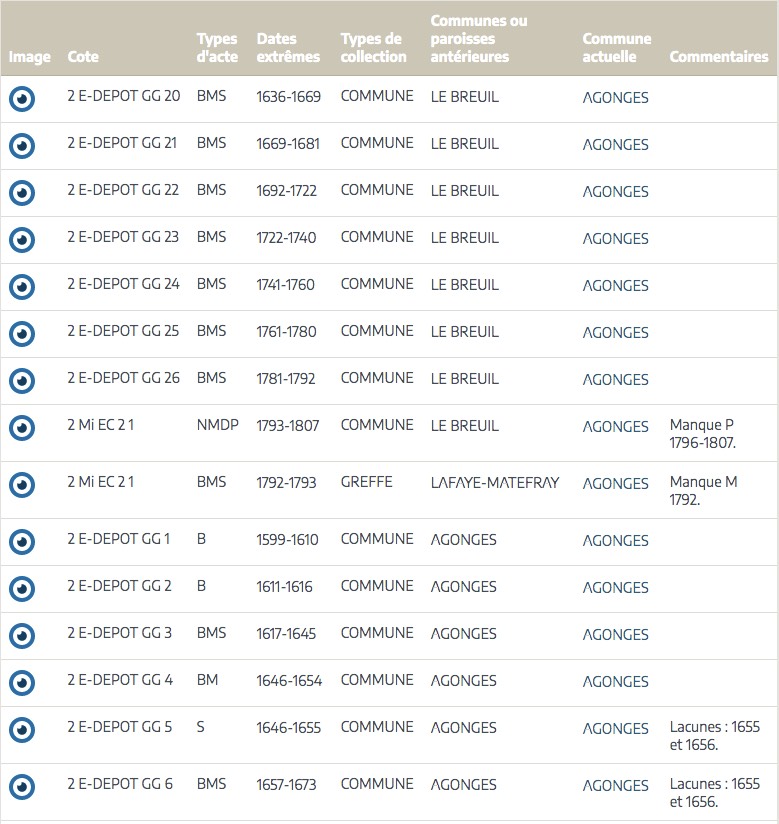View images for 2 E-DEPOT GG 22
This screenshot has height=824, width=779.
click(22, 193)
